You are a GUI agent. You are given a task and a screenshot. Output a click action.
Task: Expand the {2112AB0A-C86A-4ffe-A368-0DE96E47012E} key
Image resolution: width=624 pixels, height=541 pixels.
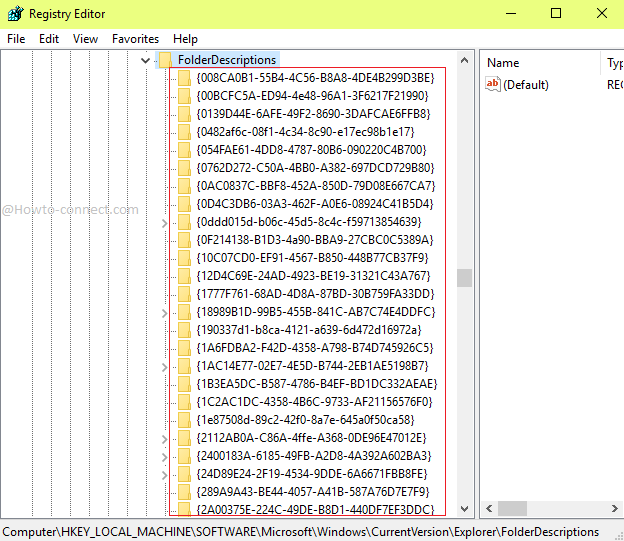click(164, 439)
